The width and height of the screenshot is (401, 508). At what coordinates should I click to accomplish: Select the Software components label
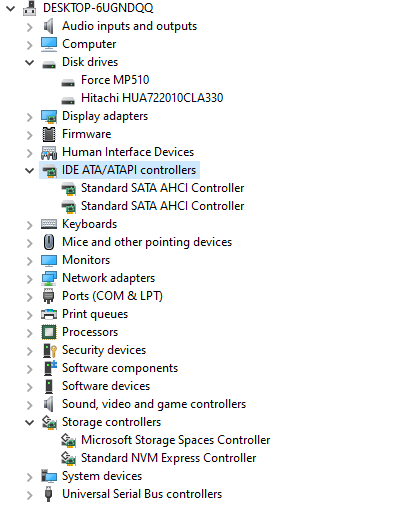tap(120, 368)
